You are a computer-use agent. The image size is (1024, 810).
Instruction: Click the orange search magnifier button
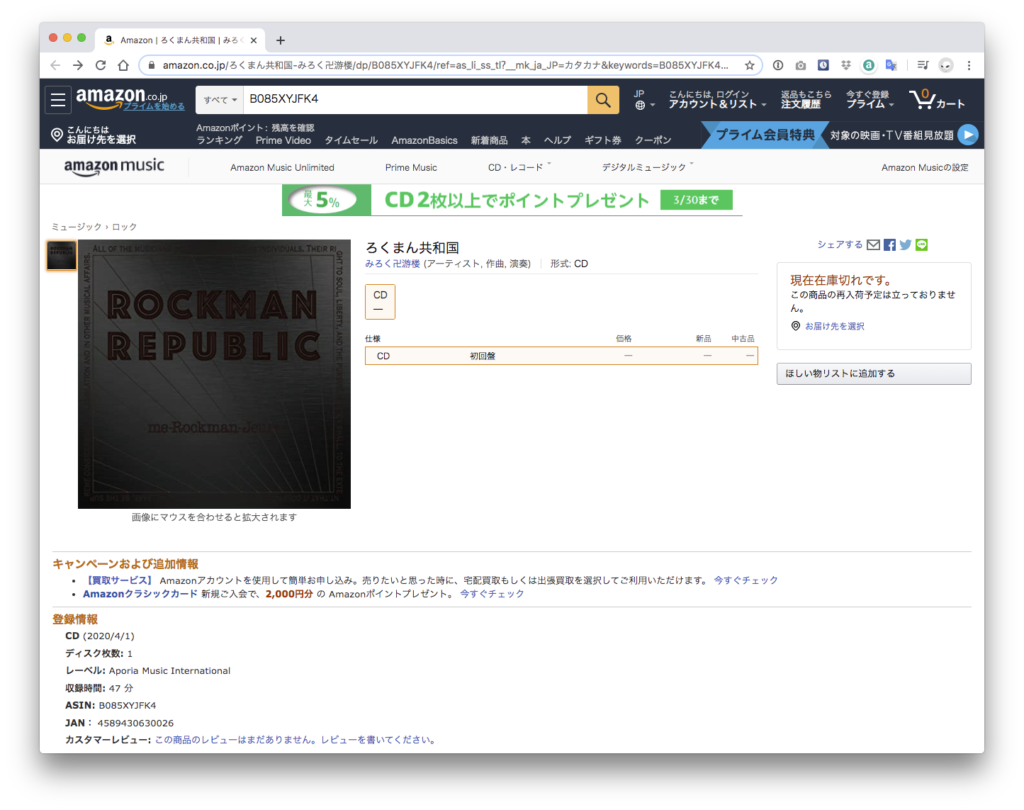tap(603, 100)
